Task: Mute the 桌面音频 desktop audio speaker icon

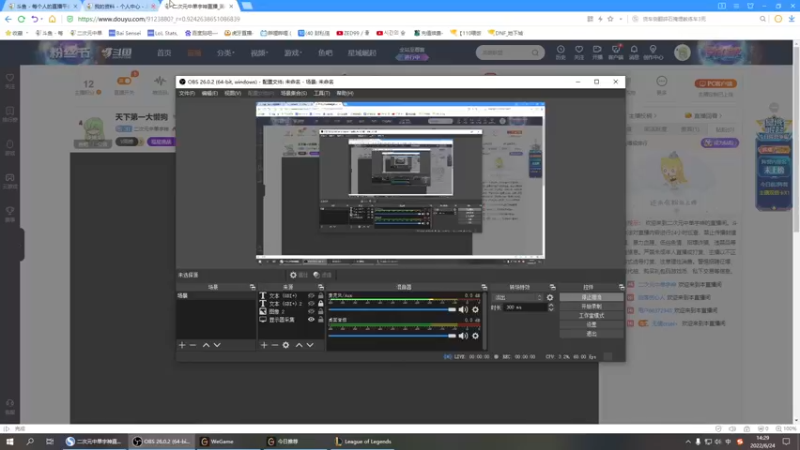Action: pyautogui.click(x=463, y=336)
